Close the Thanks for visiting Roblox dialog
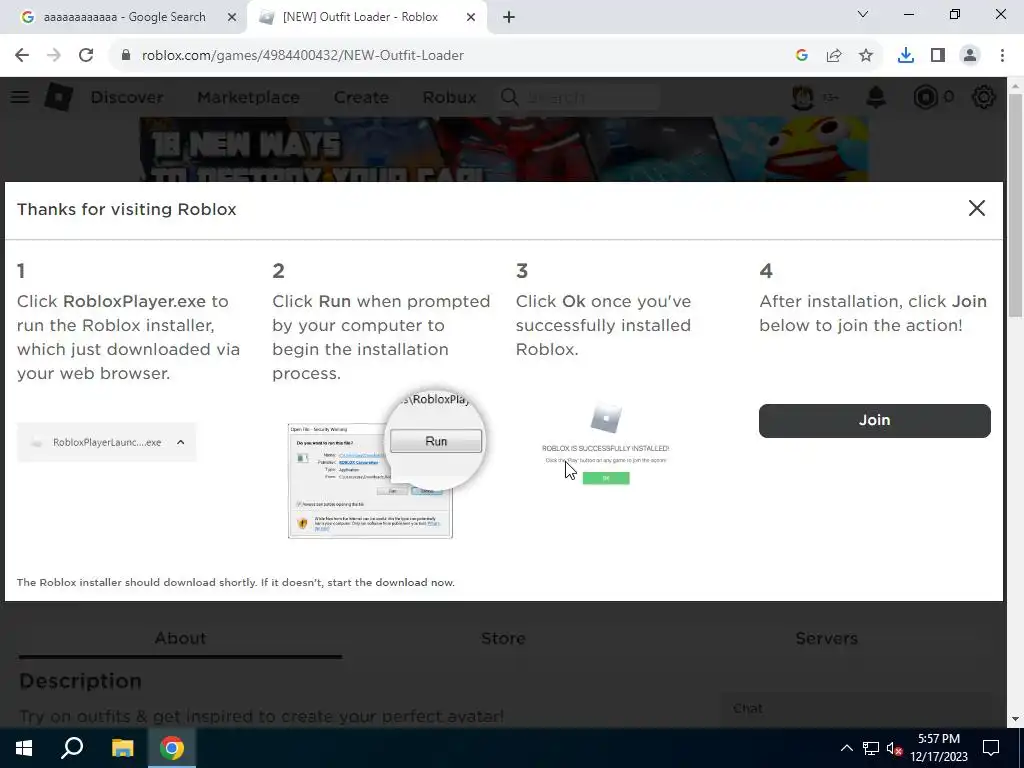The width and height of the screenshot is (1024, 768). click(976, 208)
